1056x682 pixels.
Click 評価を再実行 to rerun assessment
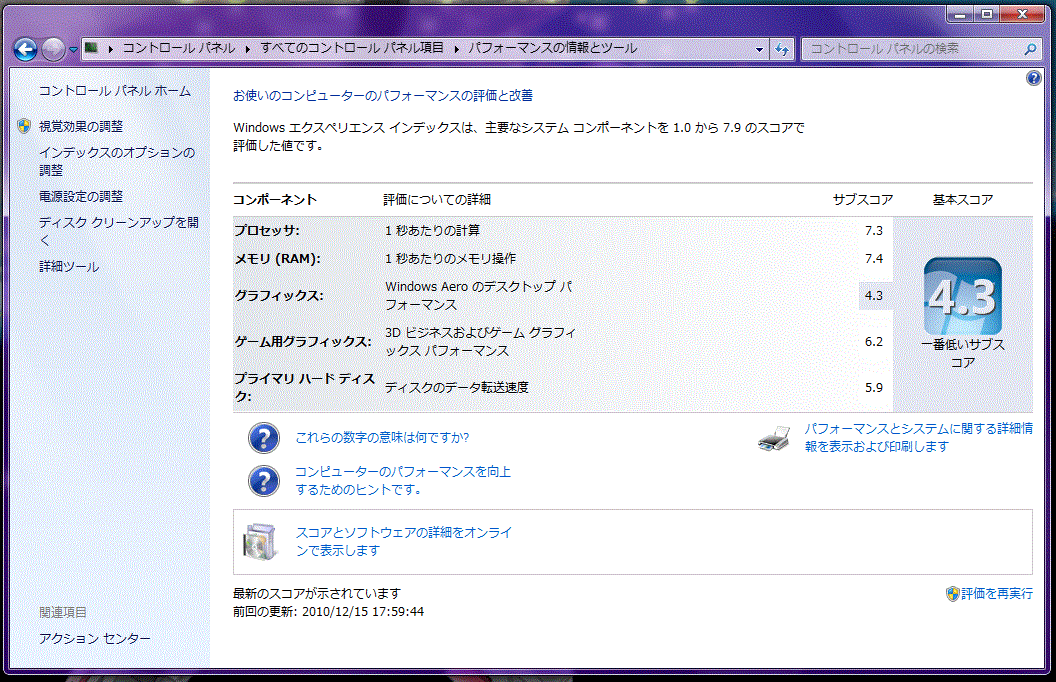pyautogui.click(x=997, y=594)
